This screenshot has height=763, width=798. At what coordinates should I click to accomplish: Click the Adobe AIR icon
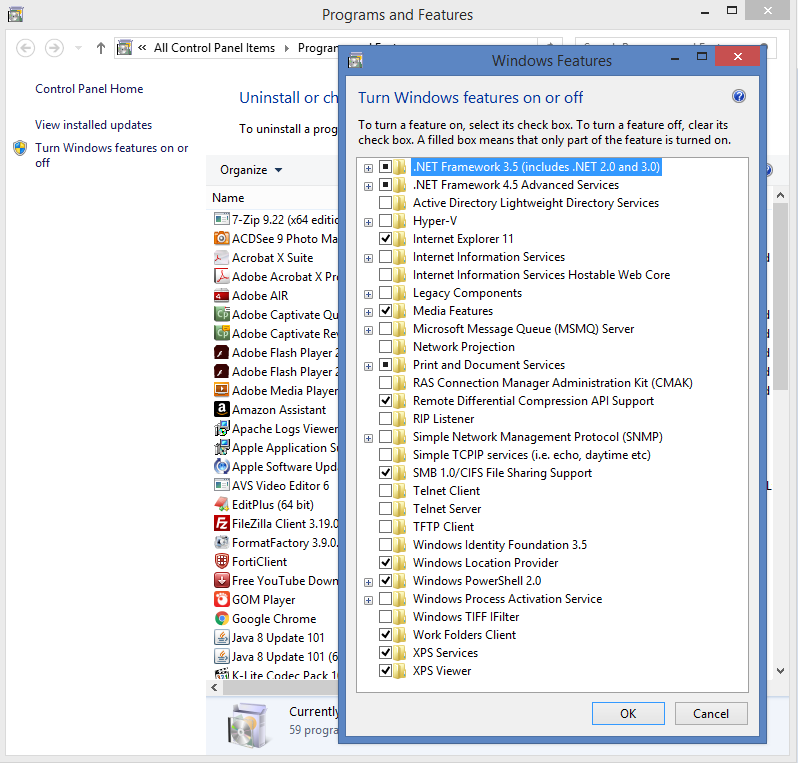[x=221, y=295]
